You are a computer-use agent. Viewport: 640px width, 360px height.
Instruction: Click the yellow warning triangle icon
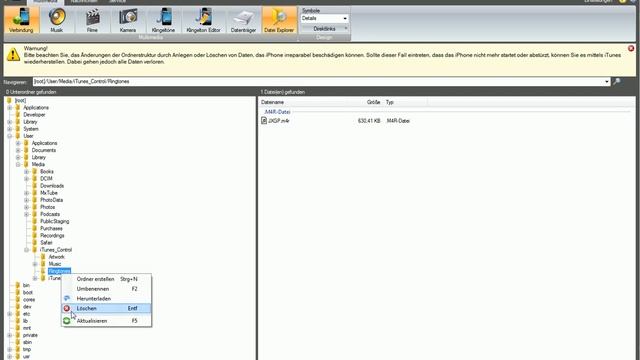coord(13,55)
